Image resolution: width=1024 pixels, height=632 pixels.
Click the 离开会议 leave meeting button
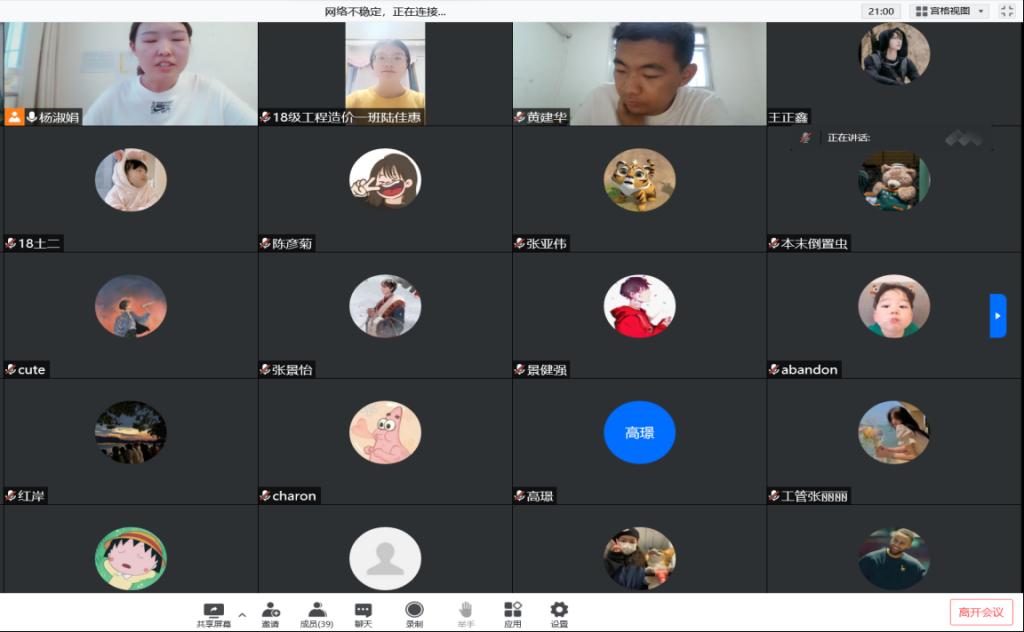981,612
